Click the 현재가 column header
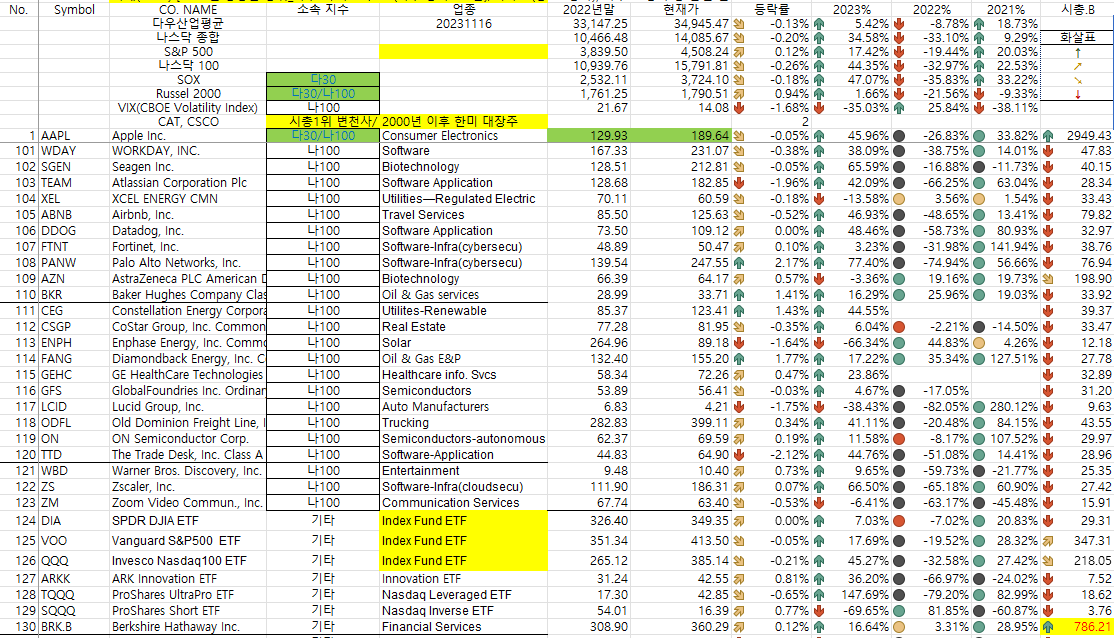This screenshot has height=638, width=1114. [681, 10]
